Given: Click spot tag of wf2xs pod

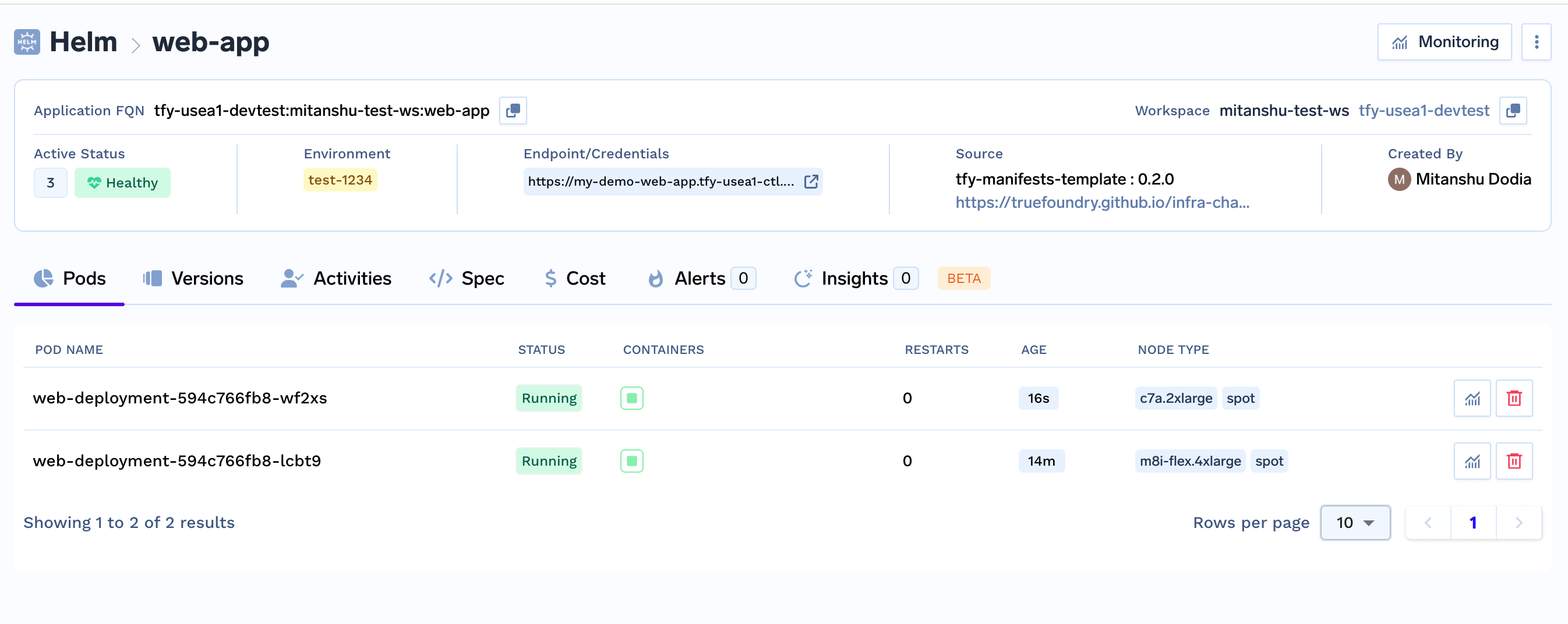Looking at the screenshot, I should 1241,398.
